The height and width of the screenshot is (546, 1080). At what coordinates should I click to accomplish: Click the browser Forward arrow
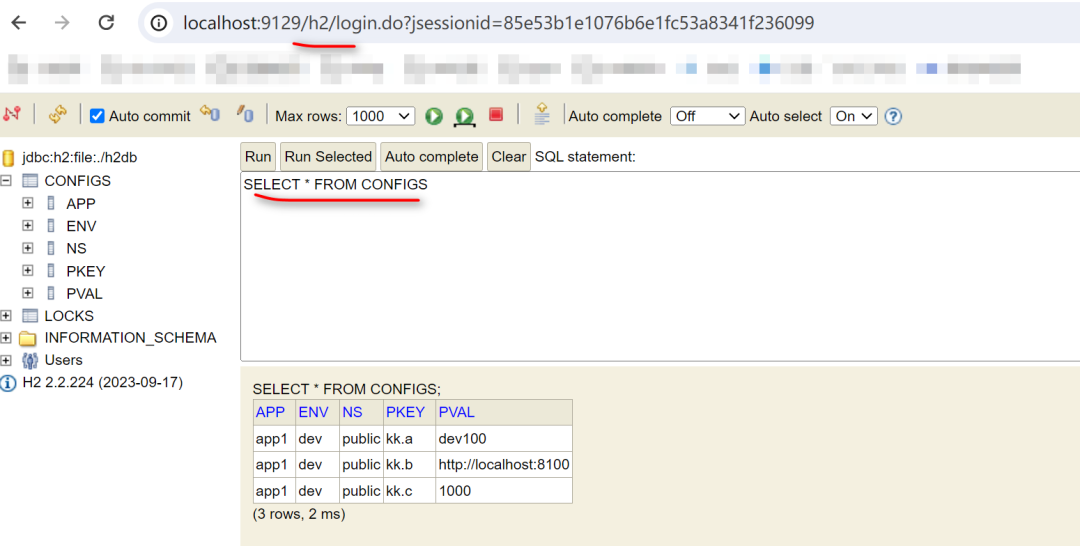(62, 23)
